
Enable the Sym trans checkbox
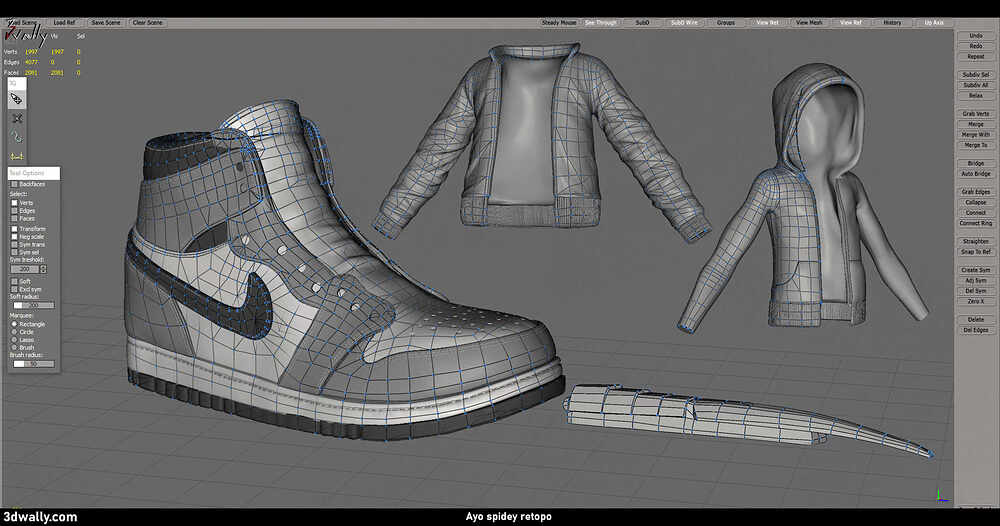pyautogui.click(x=14, y=244)
